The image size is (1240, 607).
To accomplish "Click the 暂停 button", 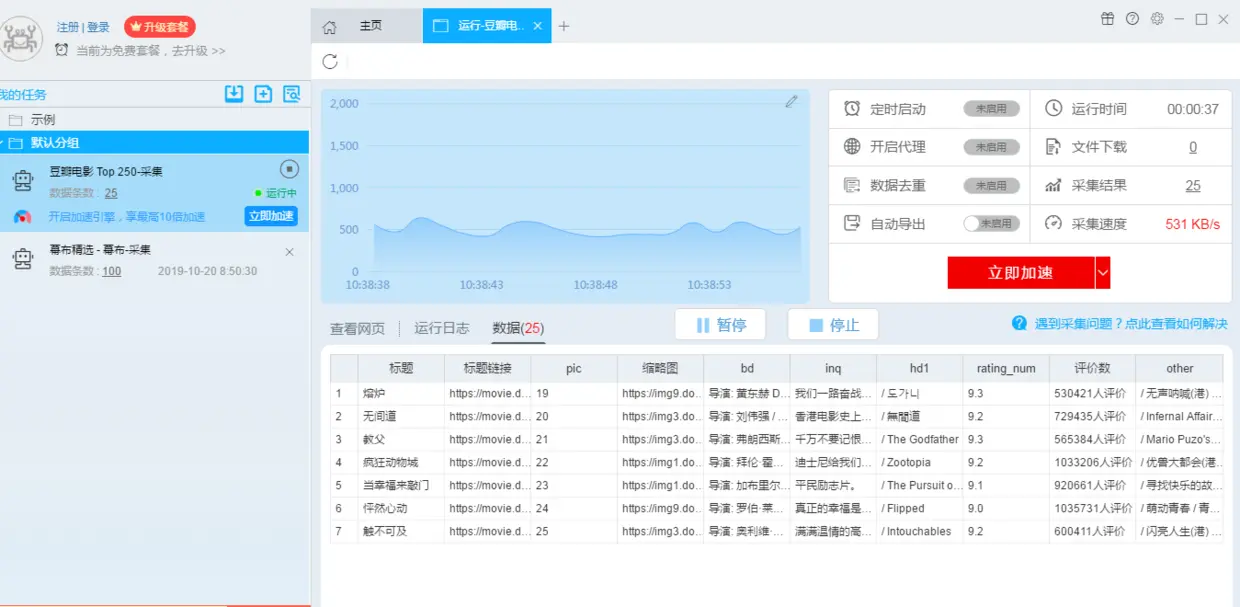I will coord(720,325).
